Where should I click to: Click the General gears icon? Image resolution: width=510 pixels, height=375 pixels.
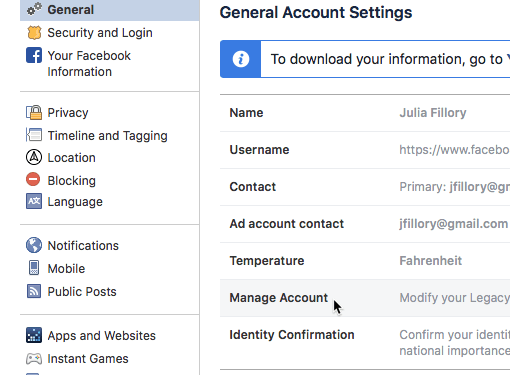click(x=34, y=9)
